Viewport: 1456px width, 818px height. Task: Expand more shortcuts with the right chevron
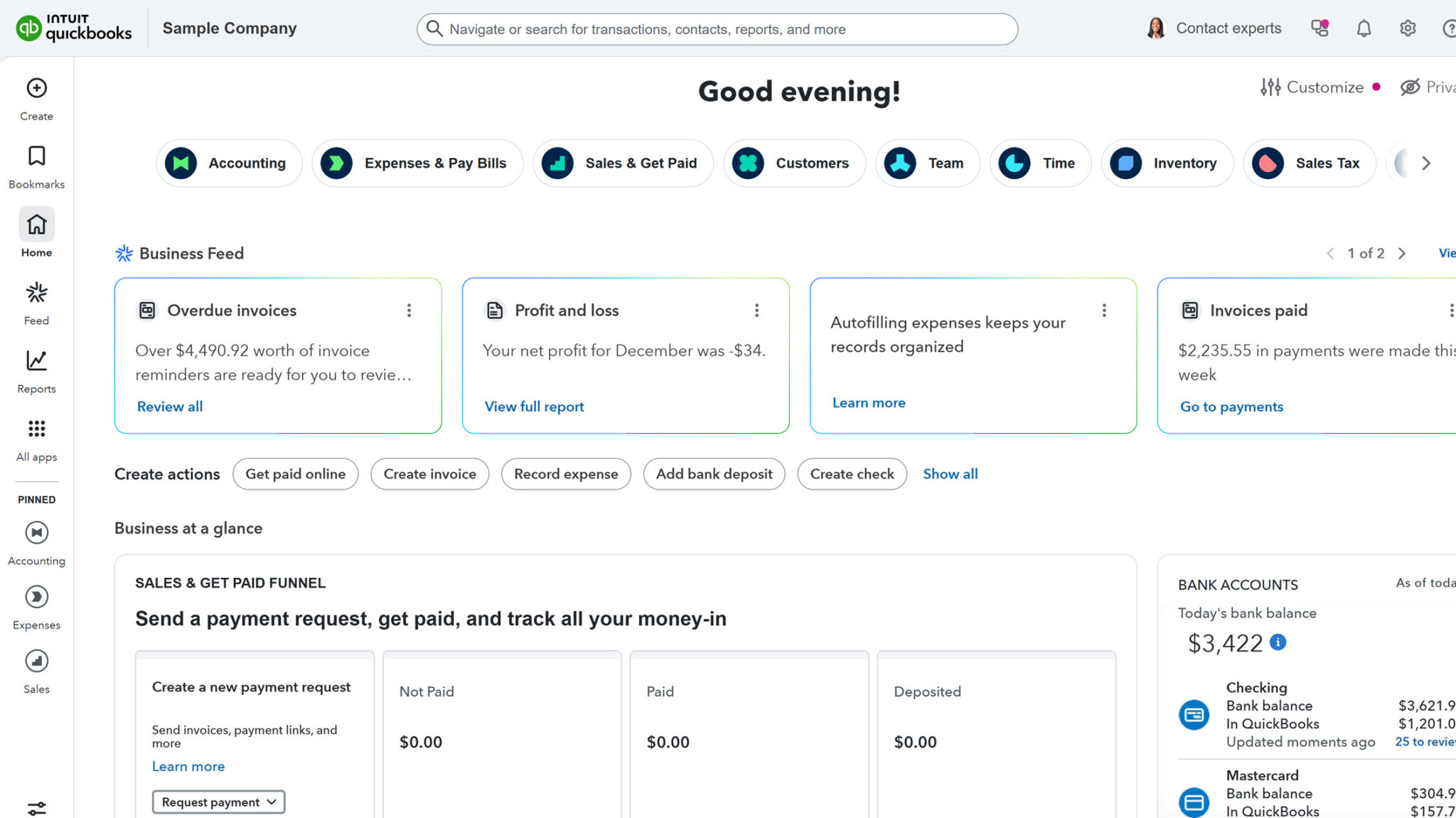pyautogui.click(x=1426, y=163)
